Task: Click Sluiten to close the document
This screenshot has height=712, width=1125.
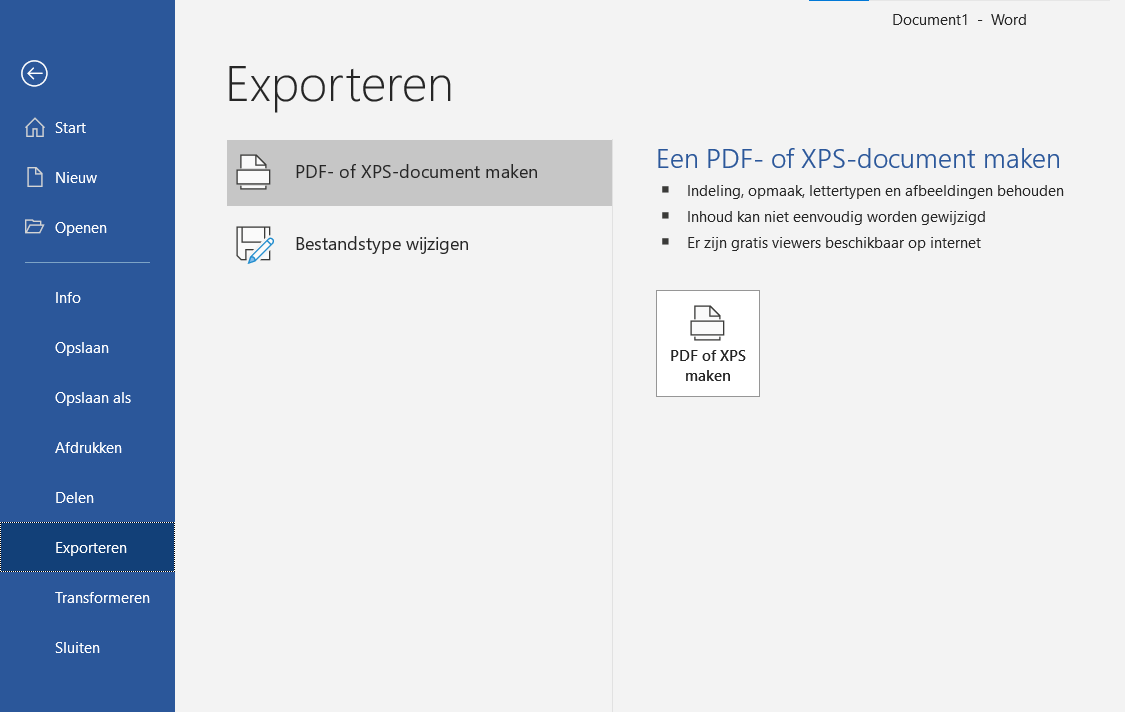Action: tap(88, 647)
